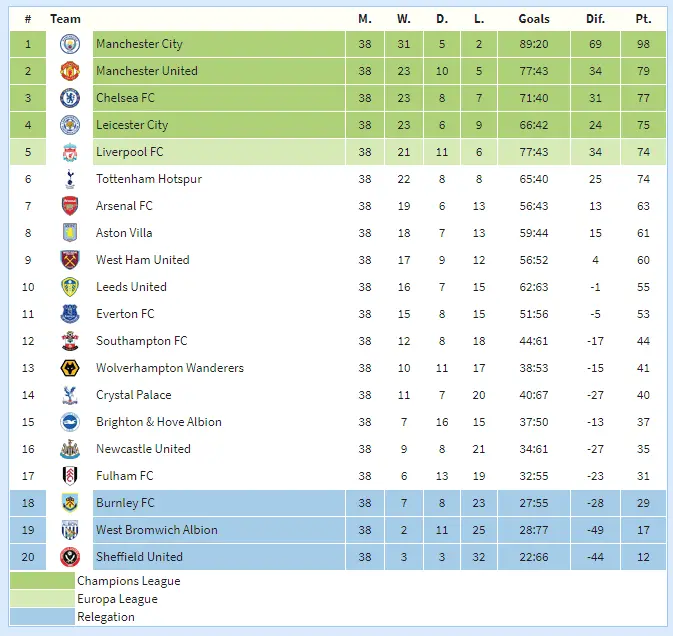Click the Manchester City club crest
The height and width of the screenshot is (636, 673).
pos(69,44)
